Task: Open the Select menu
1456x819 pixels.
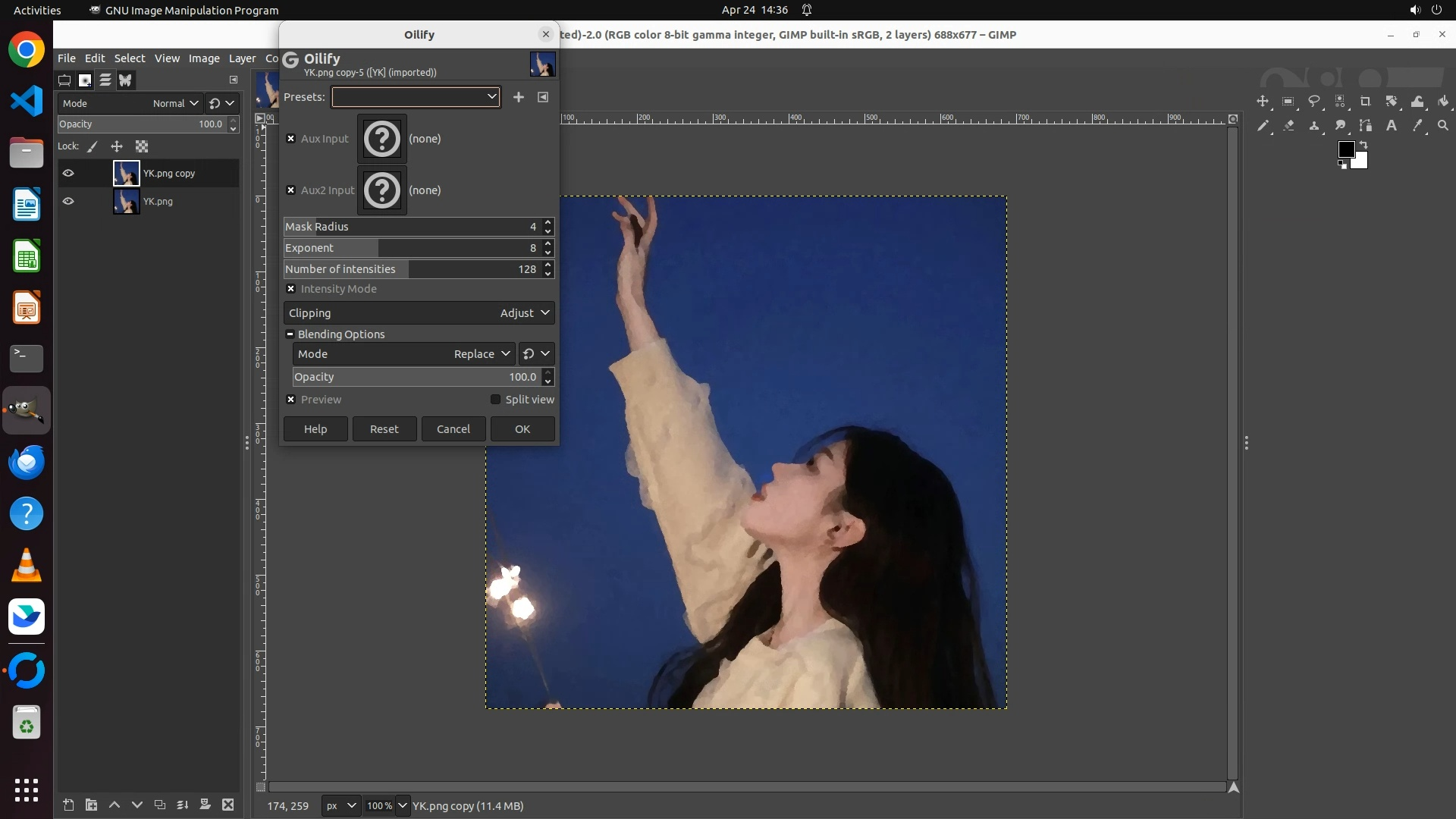Action: click(x=129, y=58)
